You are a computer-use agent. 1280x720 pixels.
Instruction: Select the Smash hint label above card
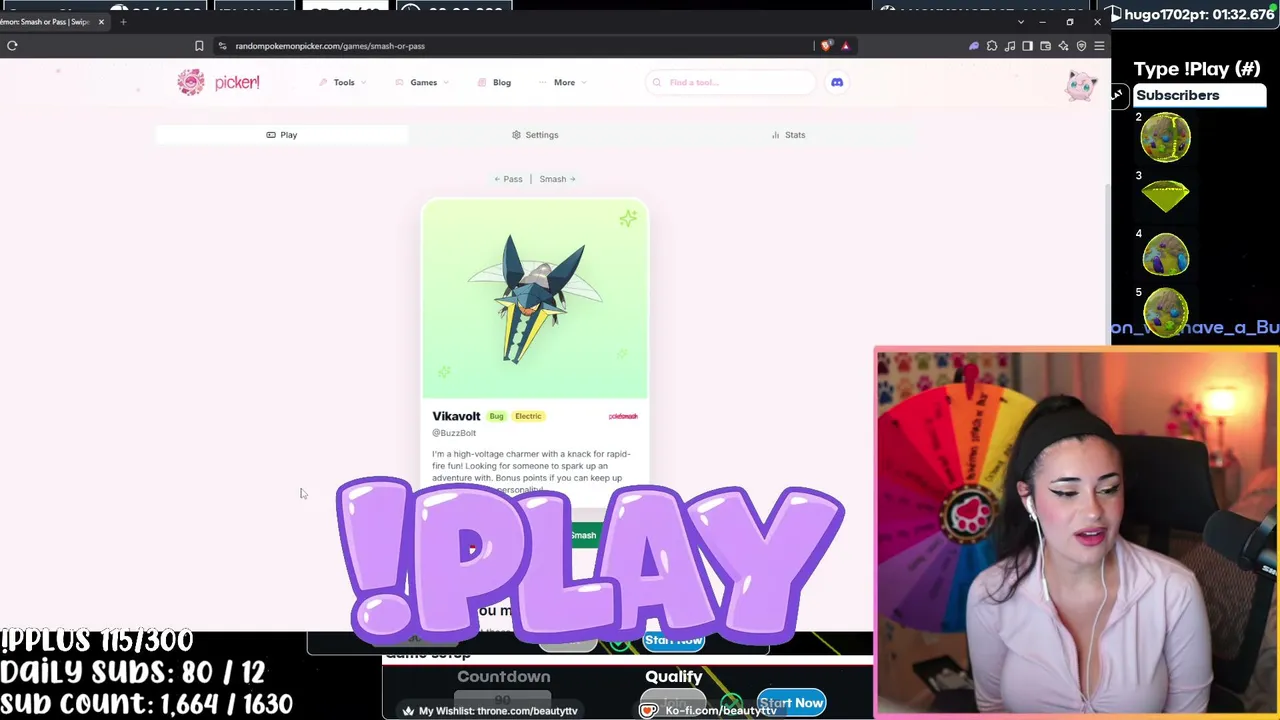(x=558, y=179)
